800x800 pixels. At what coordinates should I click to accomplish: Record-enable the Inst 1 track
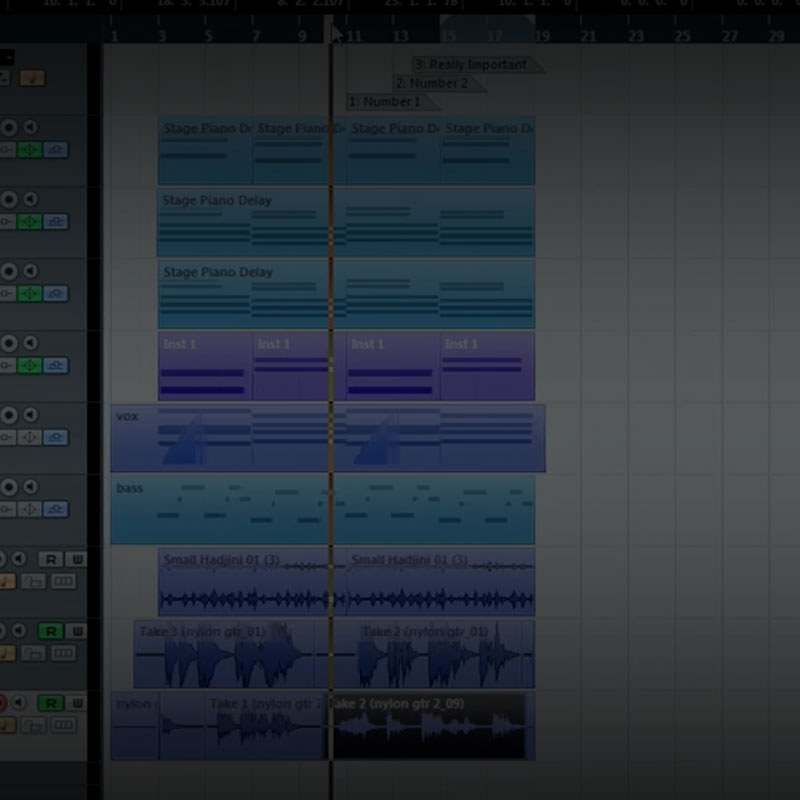[9, 343]
